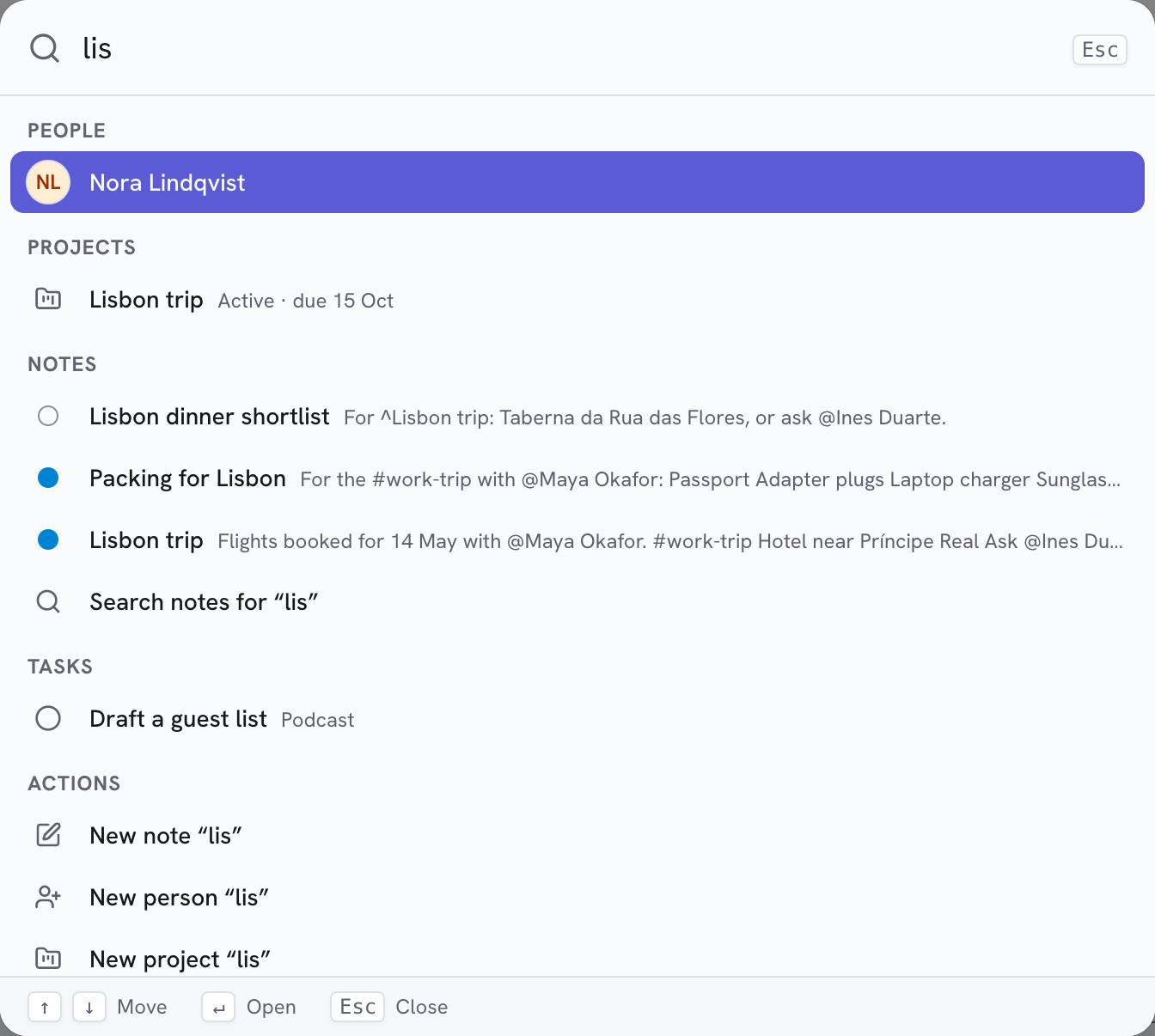Choose New note "lis" action
Screen dimensions: 1155x1036
[x=577, y=835]
